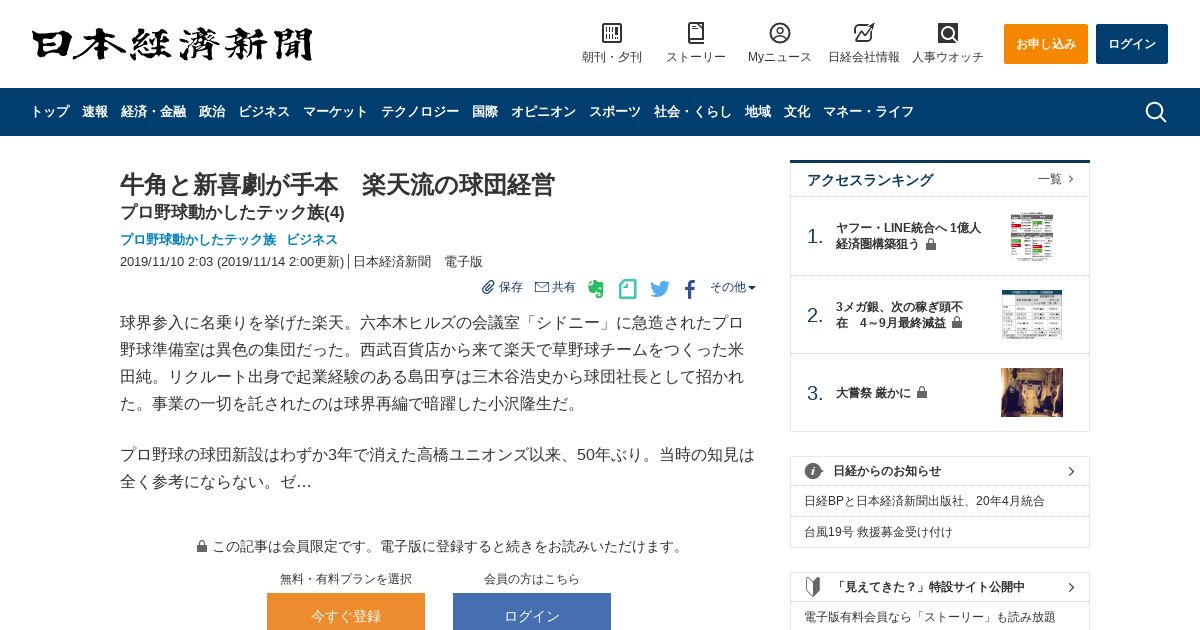Open the 政治 navigation item
Screen dimensions: 1200x630
click(212, 112)
